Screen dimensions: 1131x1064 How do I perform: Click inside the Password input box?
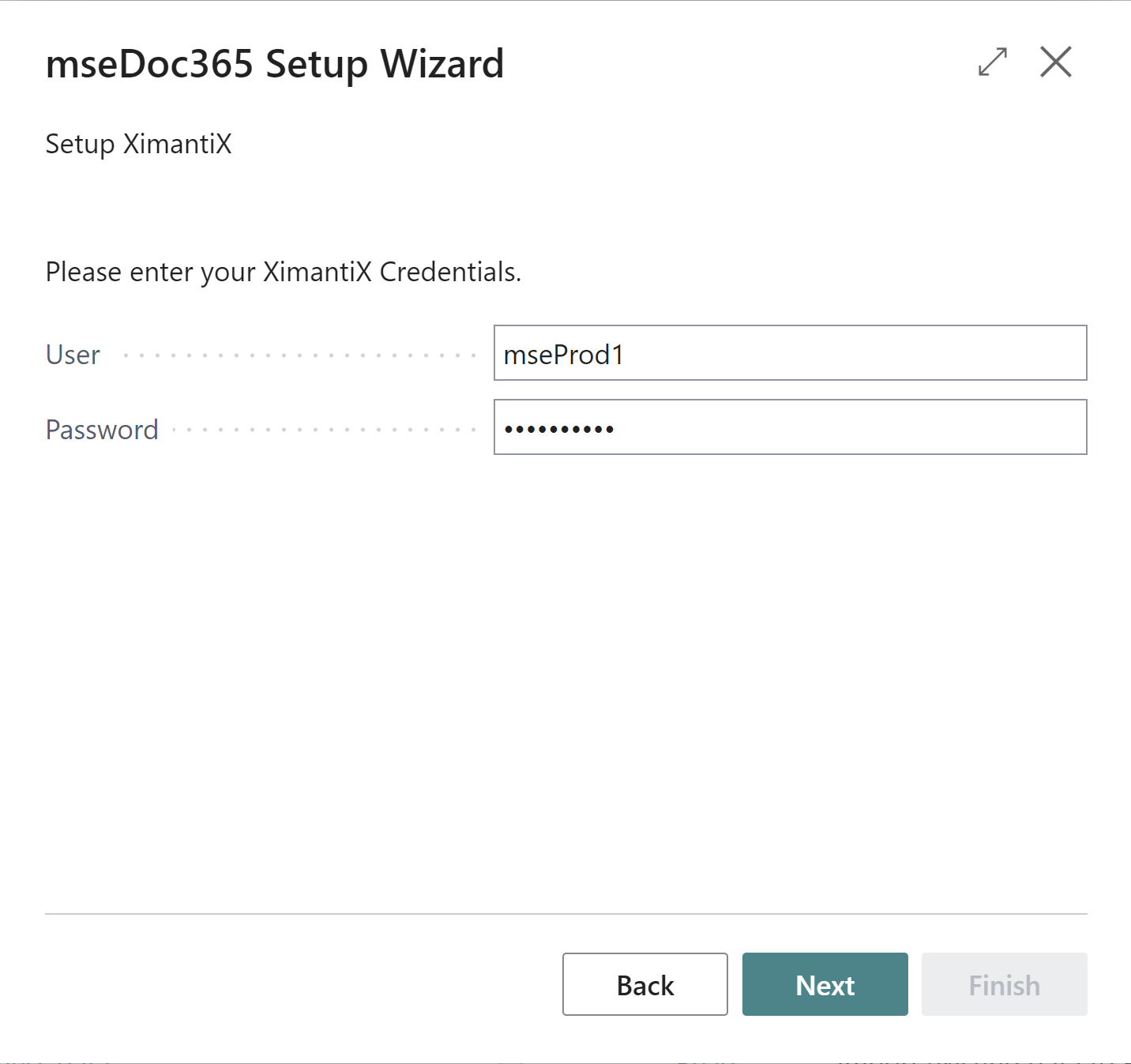[x=790, y=428]
